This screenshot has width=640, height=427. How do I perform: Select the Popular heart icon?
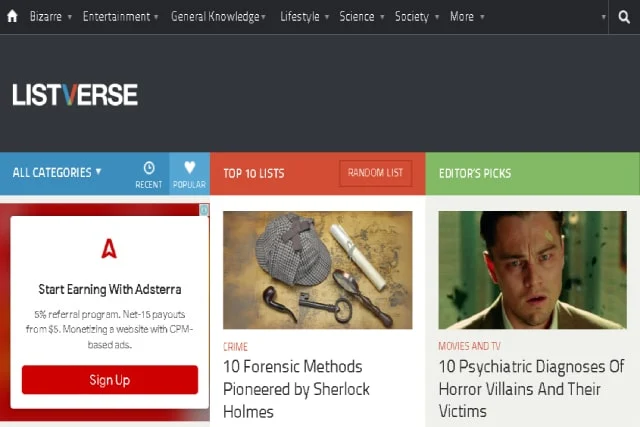pos(189,167)
